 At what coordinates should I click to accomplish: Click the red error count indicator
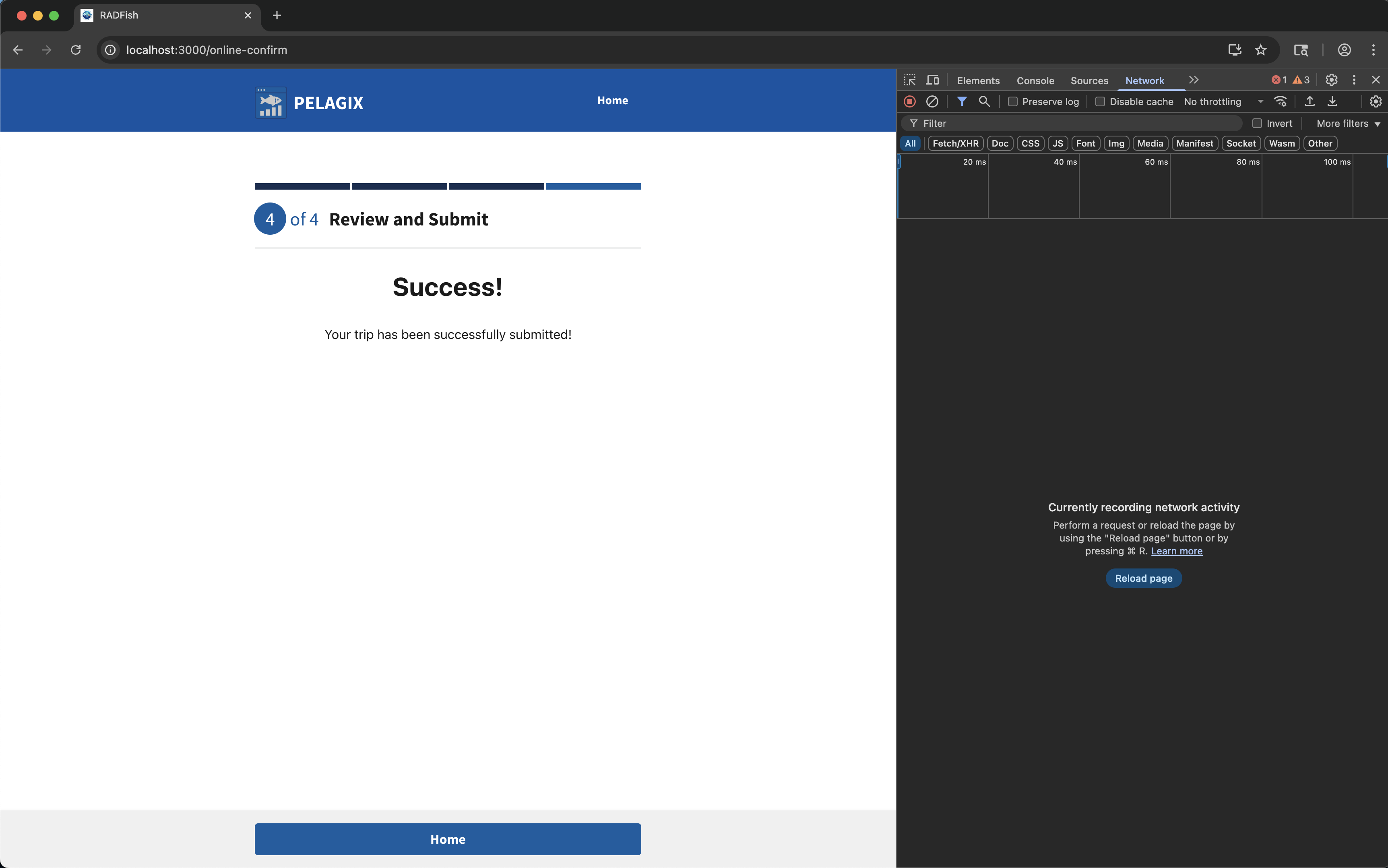1279,80
